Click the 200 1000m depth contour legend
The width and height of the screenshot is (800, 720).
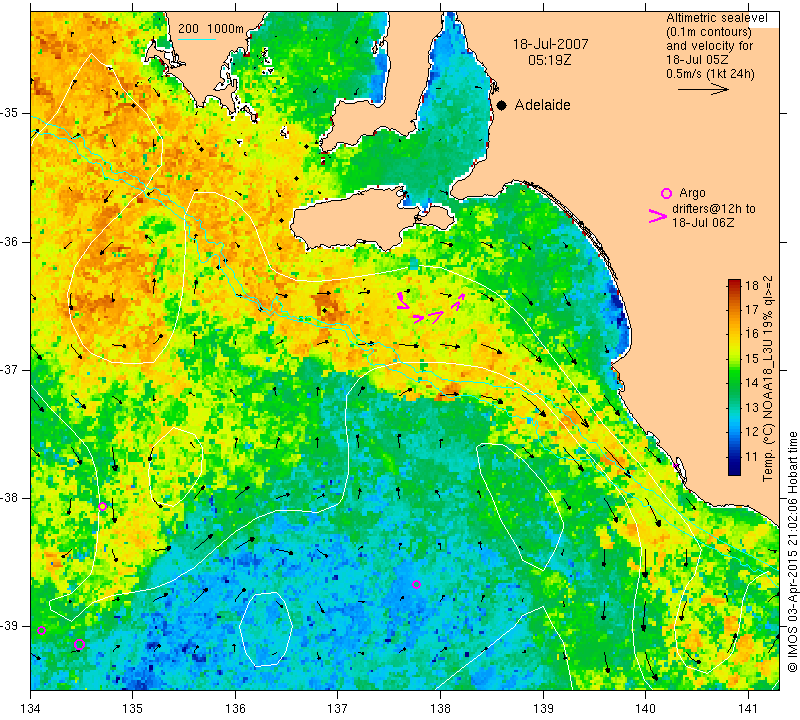click(211, 29)
